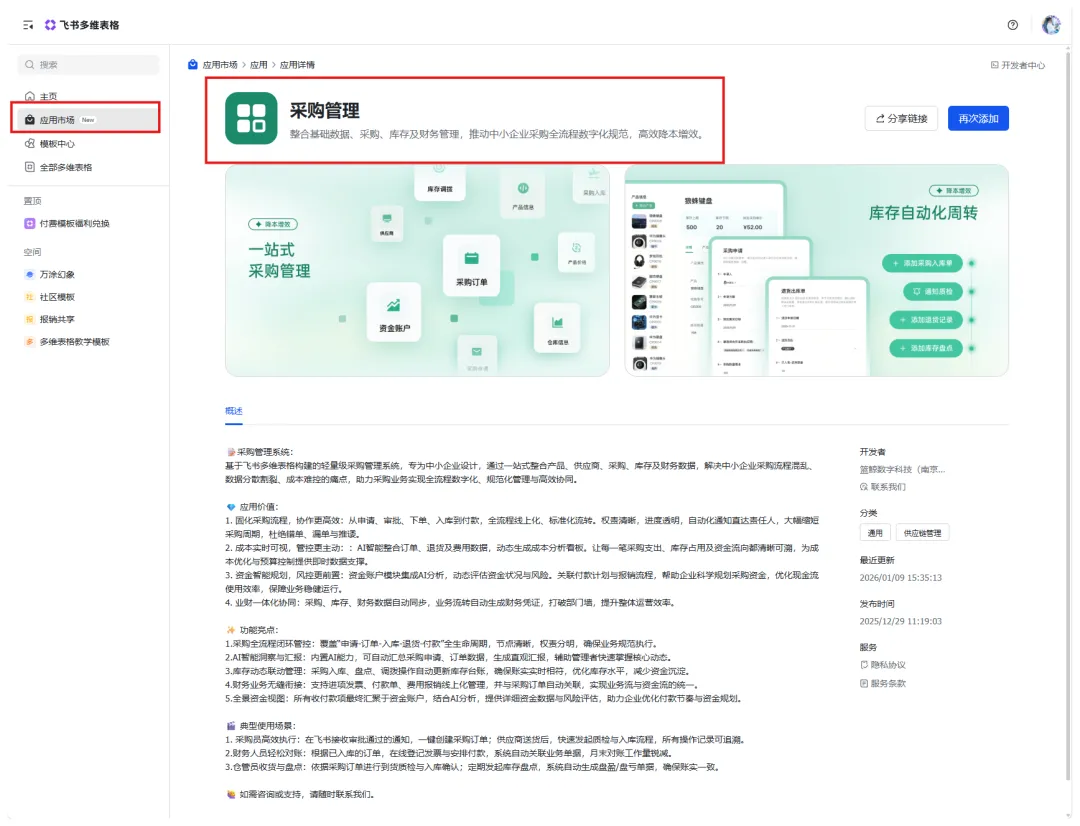Image resolution: width=1080 pixels, height=826 pixels.
Task: Open pinned item 付费模板福利兑换
Action: (88, 223)
